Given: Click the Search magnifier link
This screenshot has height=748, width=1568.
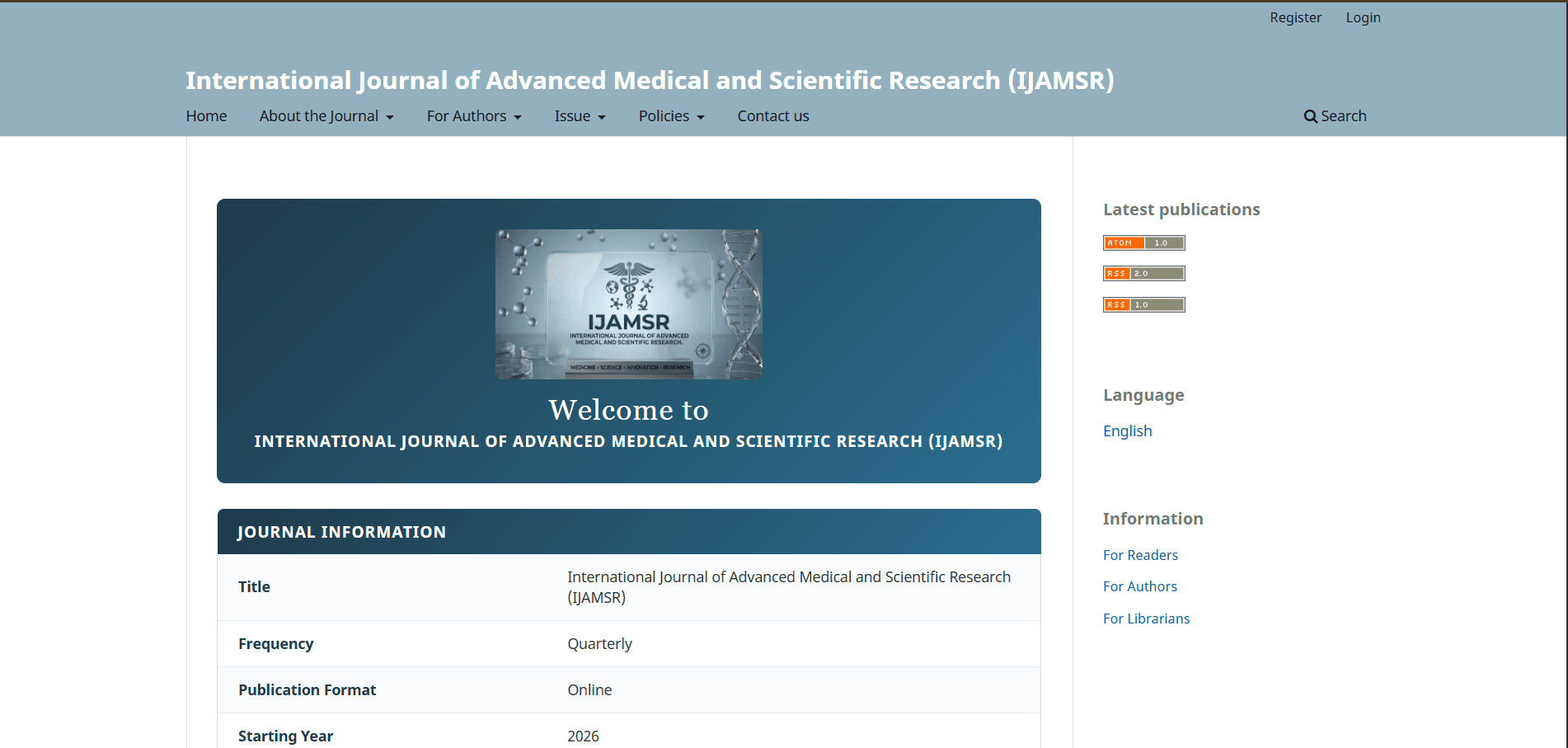Looking at the screenshot, I should (x=1335, y=116).
